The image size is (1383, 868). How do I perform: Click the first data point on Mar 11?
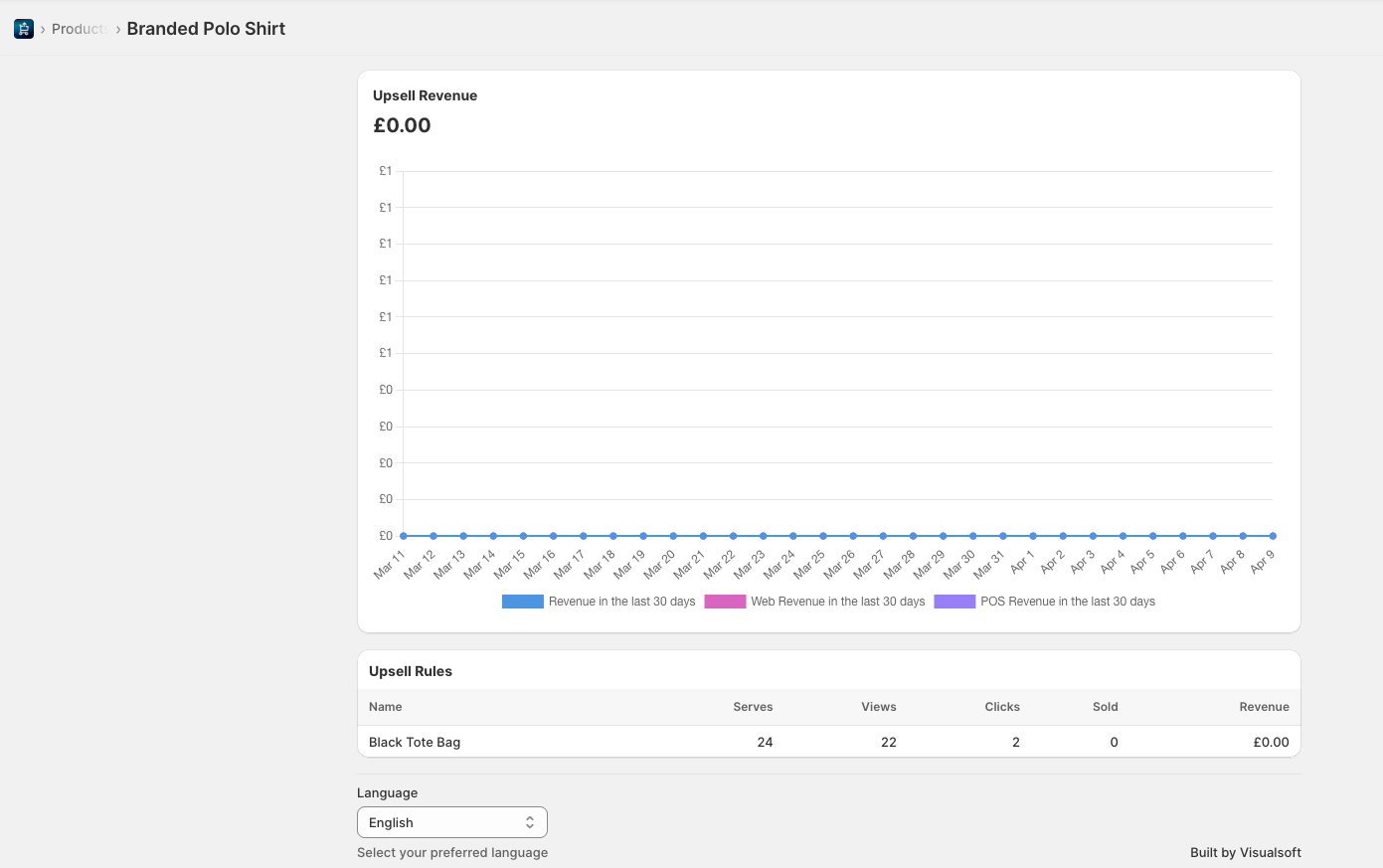[x=403, y=535]
